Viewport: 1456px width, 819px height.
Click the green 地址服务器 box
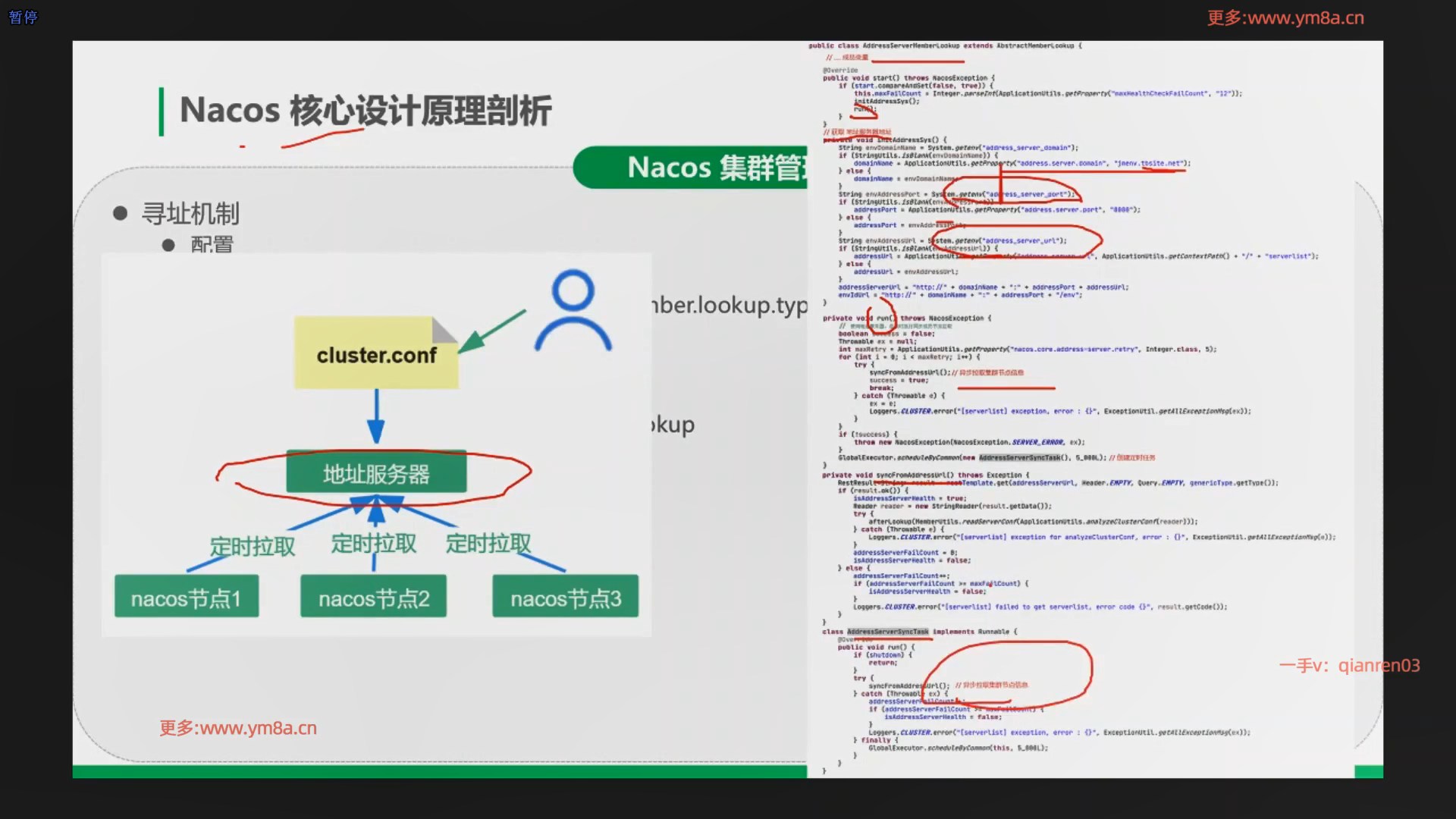pos(376,473)
